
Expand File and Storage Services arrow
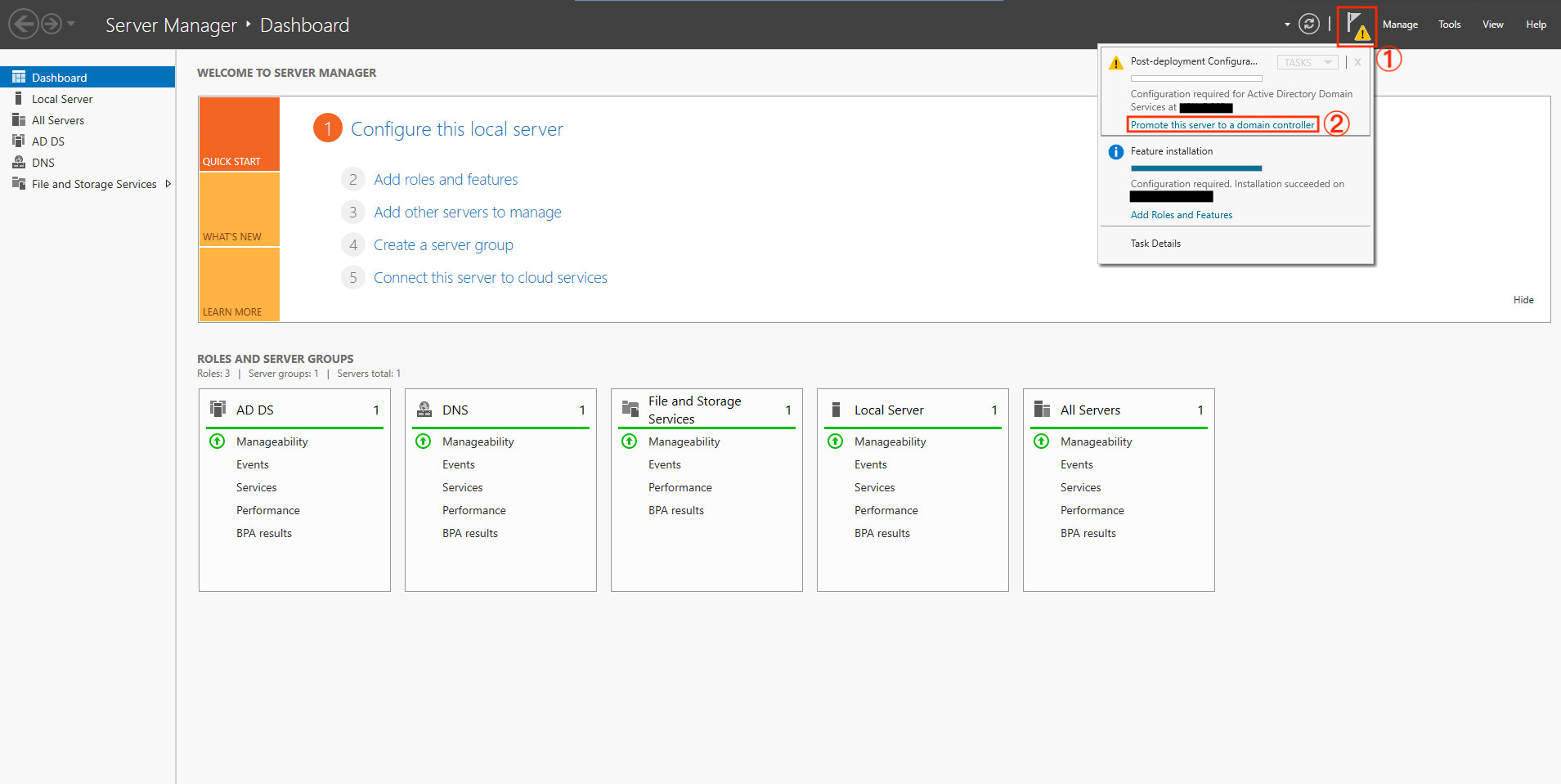[168, 184]
